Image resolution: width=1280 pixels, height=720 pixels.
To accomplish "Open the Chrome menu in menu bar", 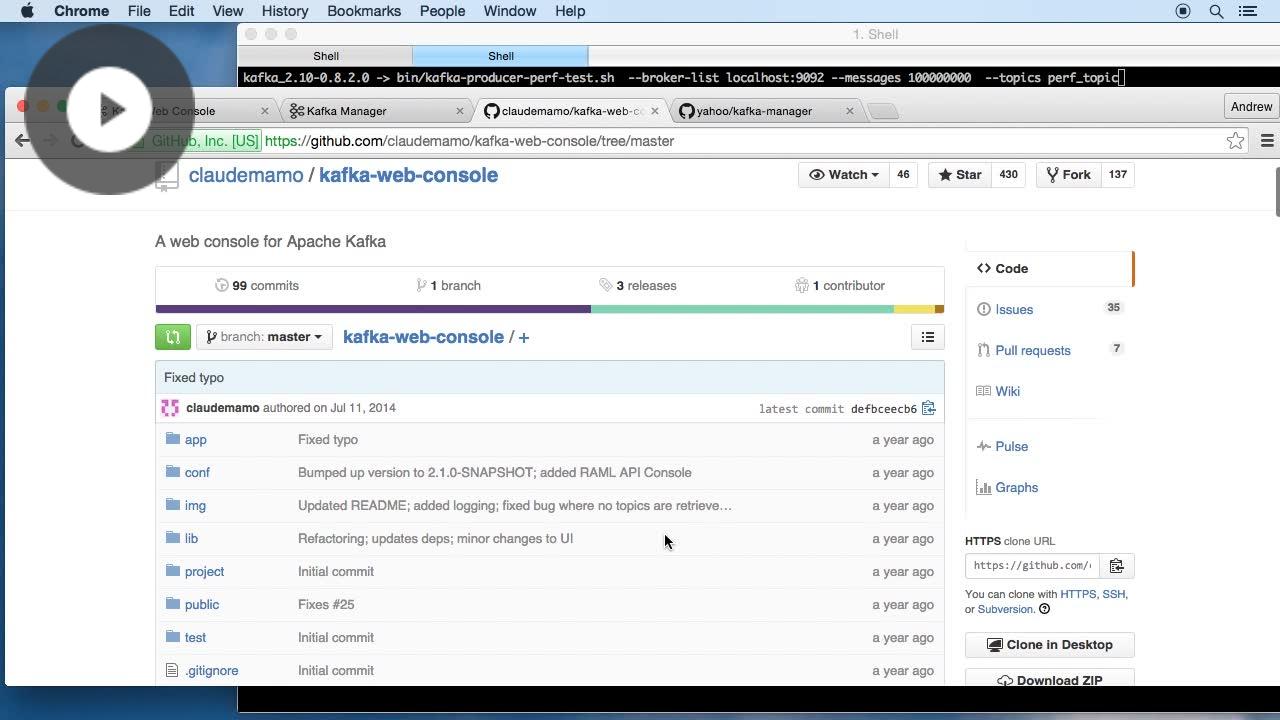I will (x=81, y=11).
